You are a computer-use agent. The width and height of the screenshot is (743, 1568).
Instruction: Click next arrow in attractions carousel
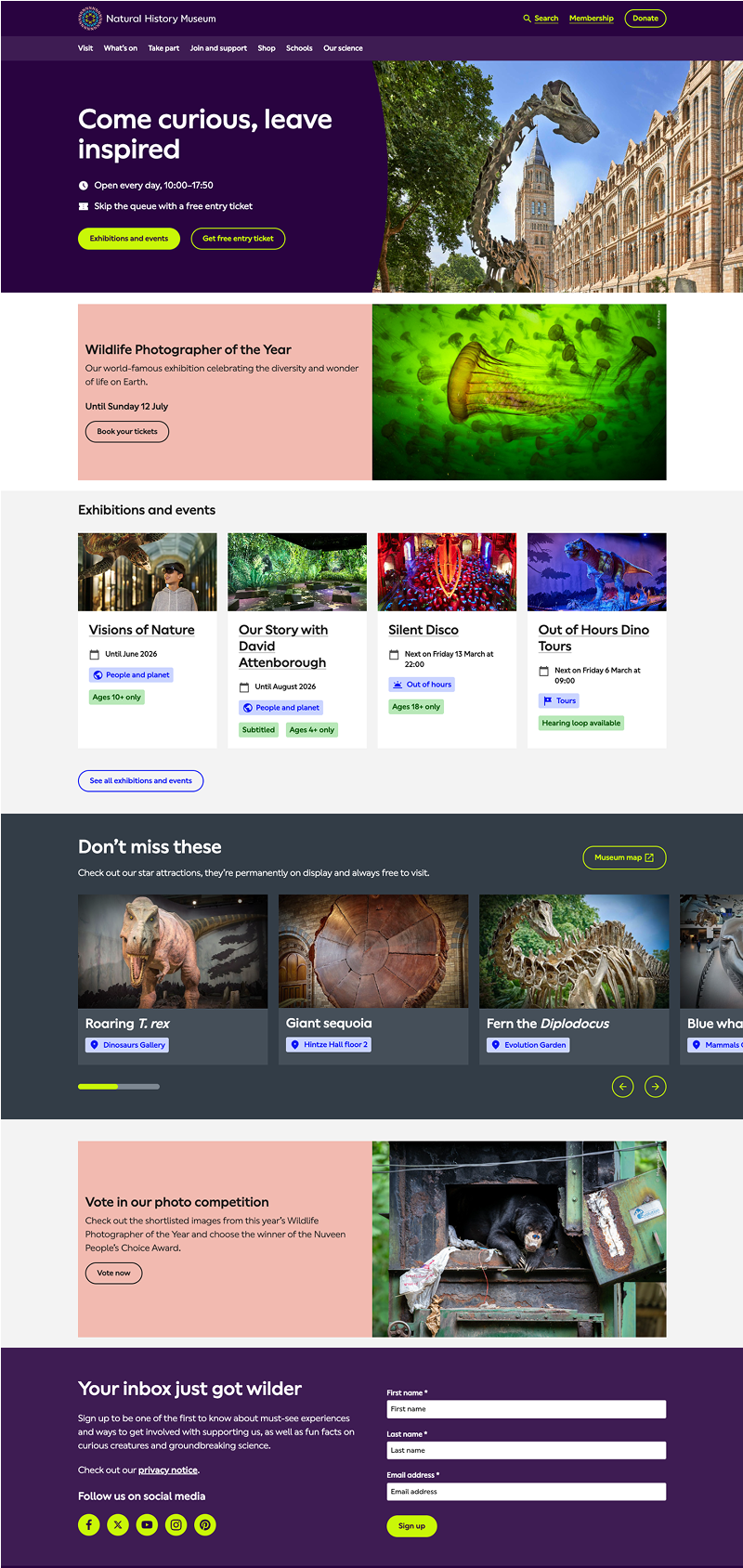[x=656, y=1086]
